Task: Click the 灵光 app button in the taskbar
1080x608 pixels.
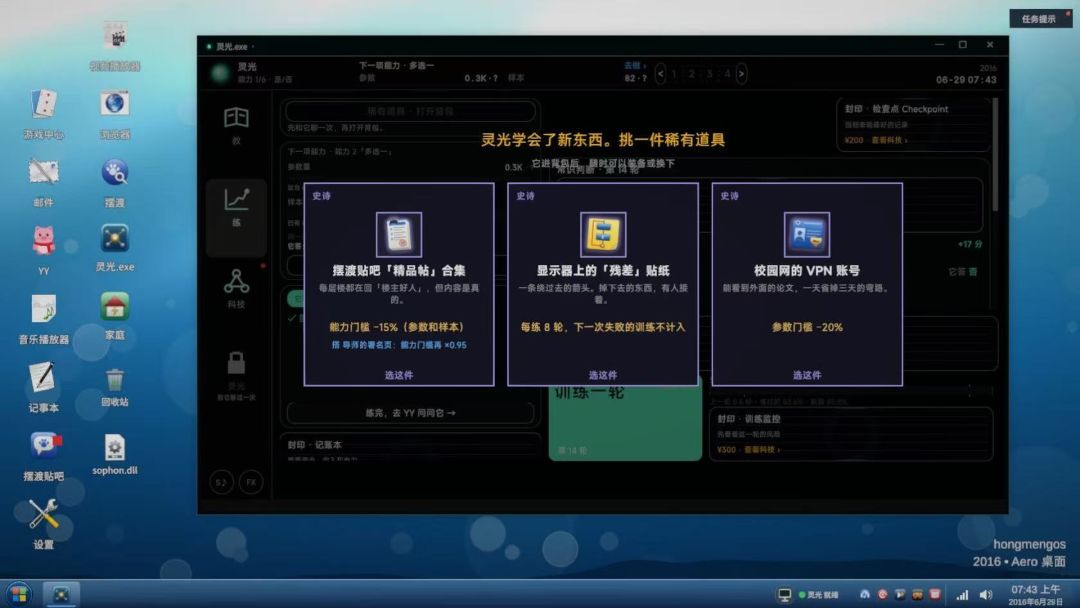Action: point(61,594)
